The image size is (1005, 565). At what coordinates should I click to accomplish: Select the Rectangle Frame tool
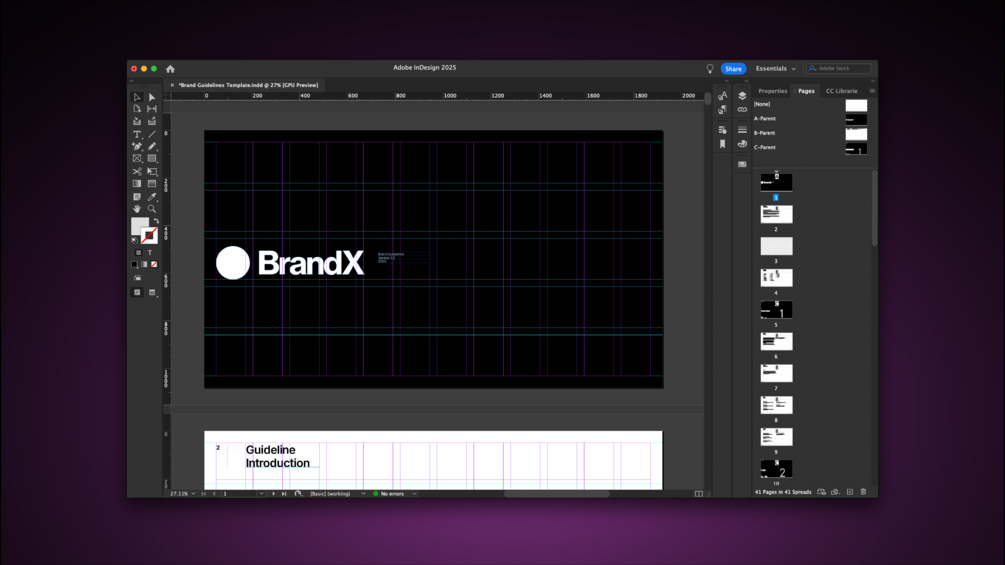click(137, 158)
